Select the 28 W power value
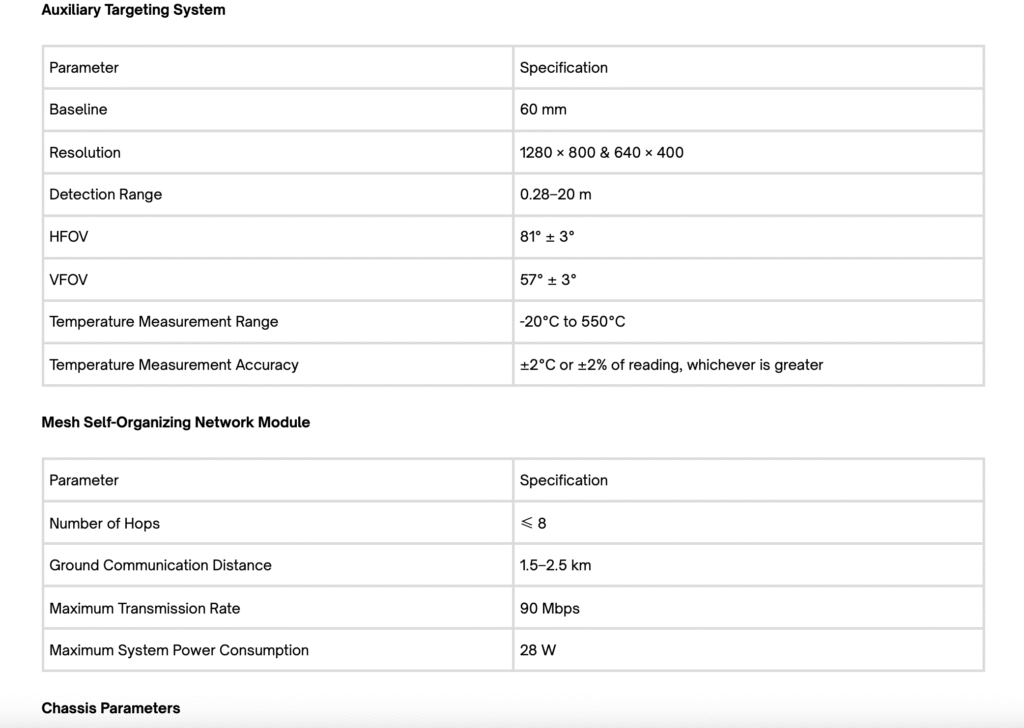Screen dimensions: 1024x728 point(538,650)
